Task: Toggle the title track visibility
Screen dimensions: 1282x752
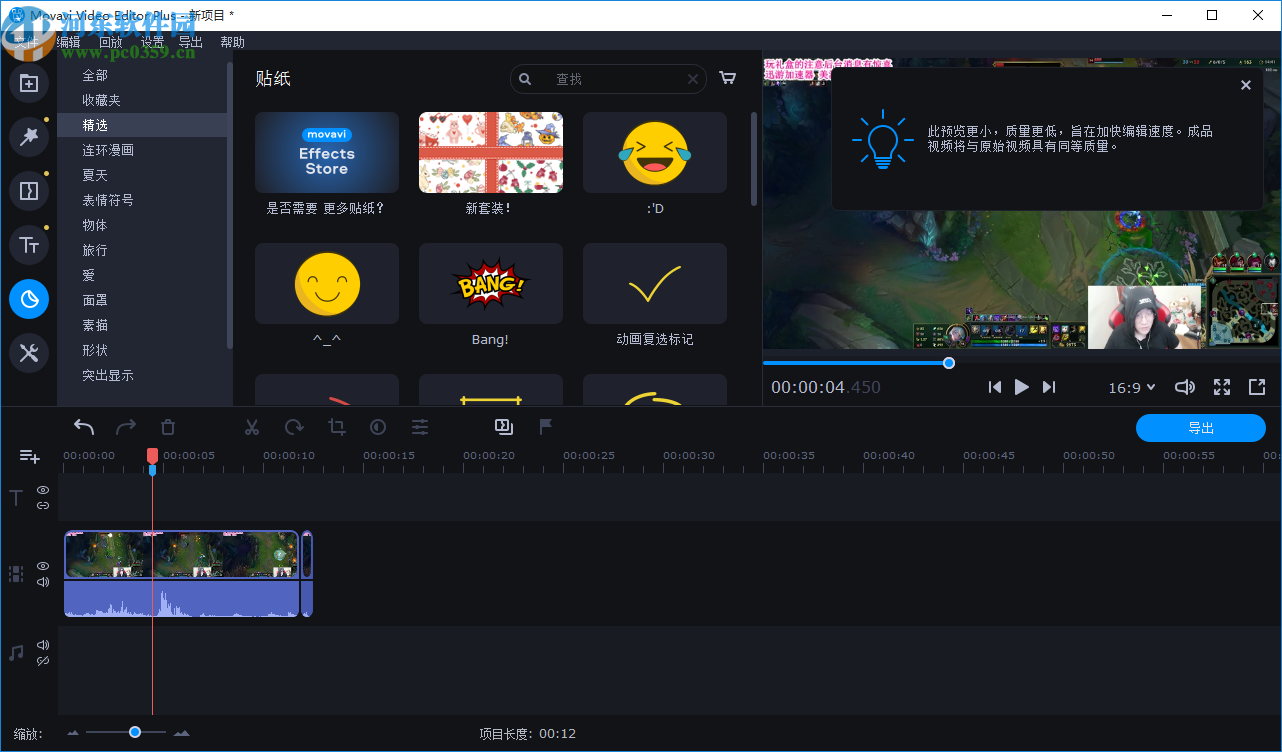Action: tap(42, 490)
